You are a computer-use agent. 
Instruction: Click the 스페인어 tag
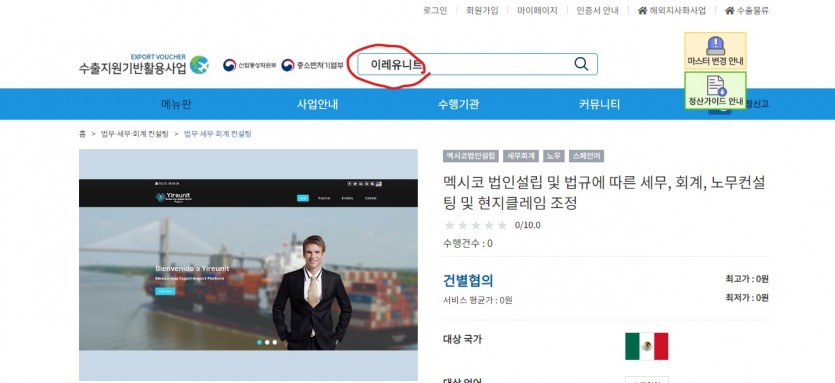coord(586,156)
